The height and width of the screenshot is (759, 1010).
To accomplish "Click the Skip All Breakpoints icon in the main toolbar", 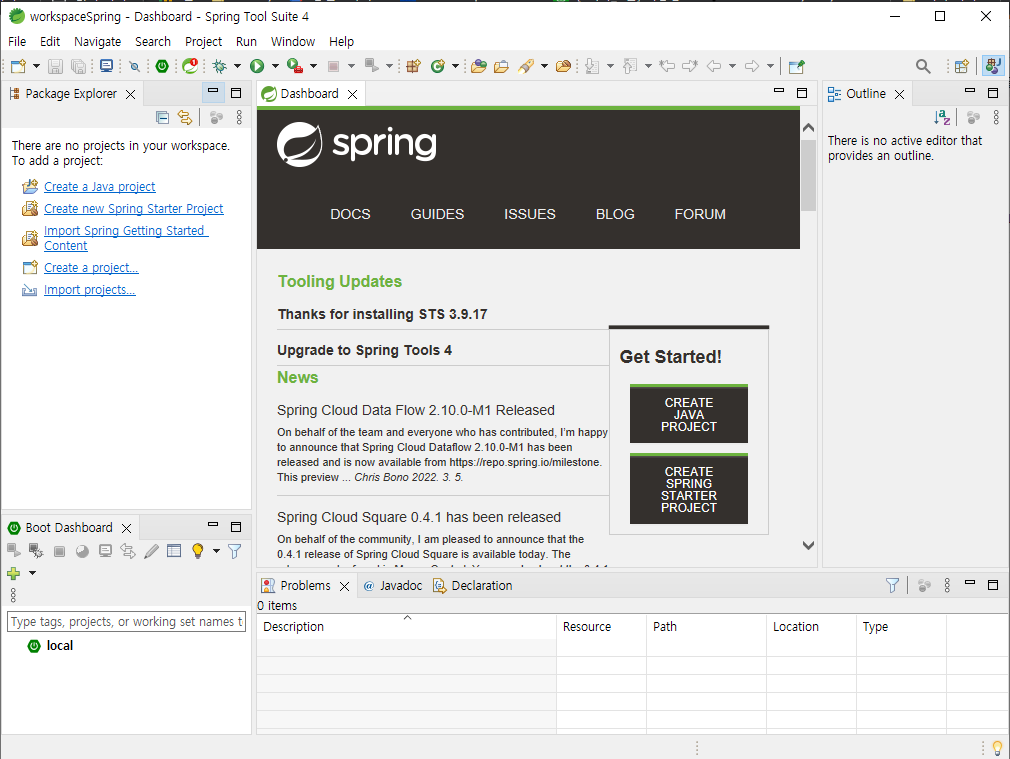I will [134, 66].
